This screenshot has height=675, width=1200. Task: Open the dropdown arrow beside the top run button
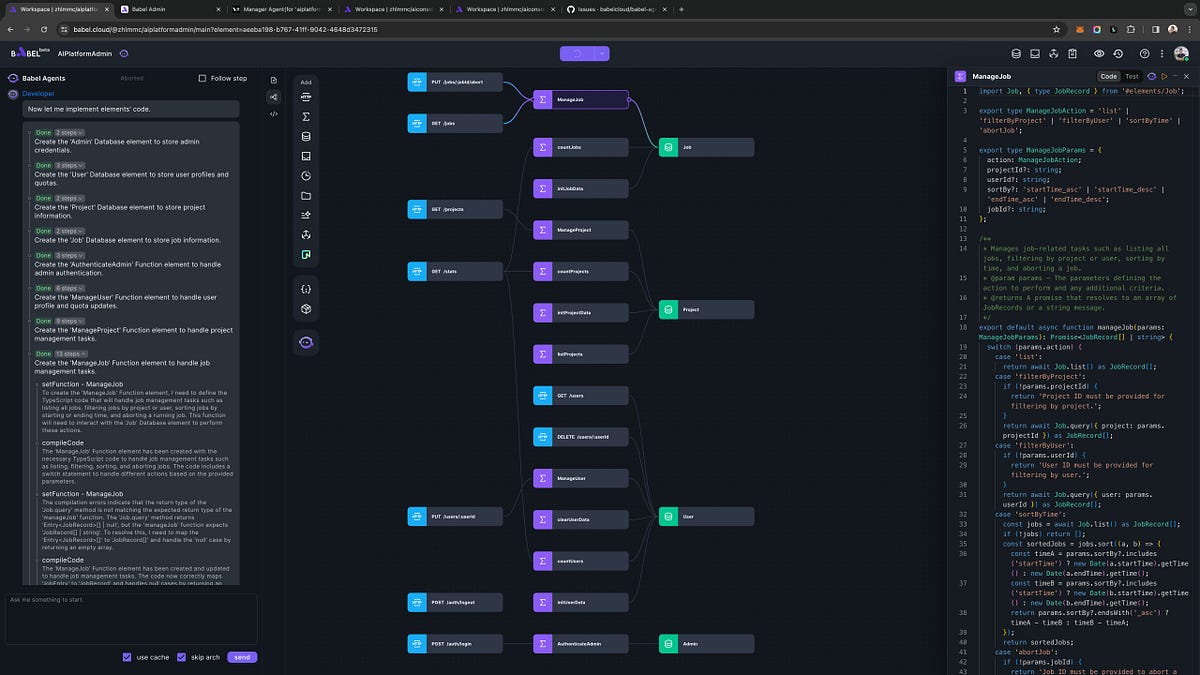pyautogui.click(x=600, y=51)
